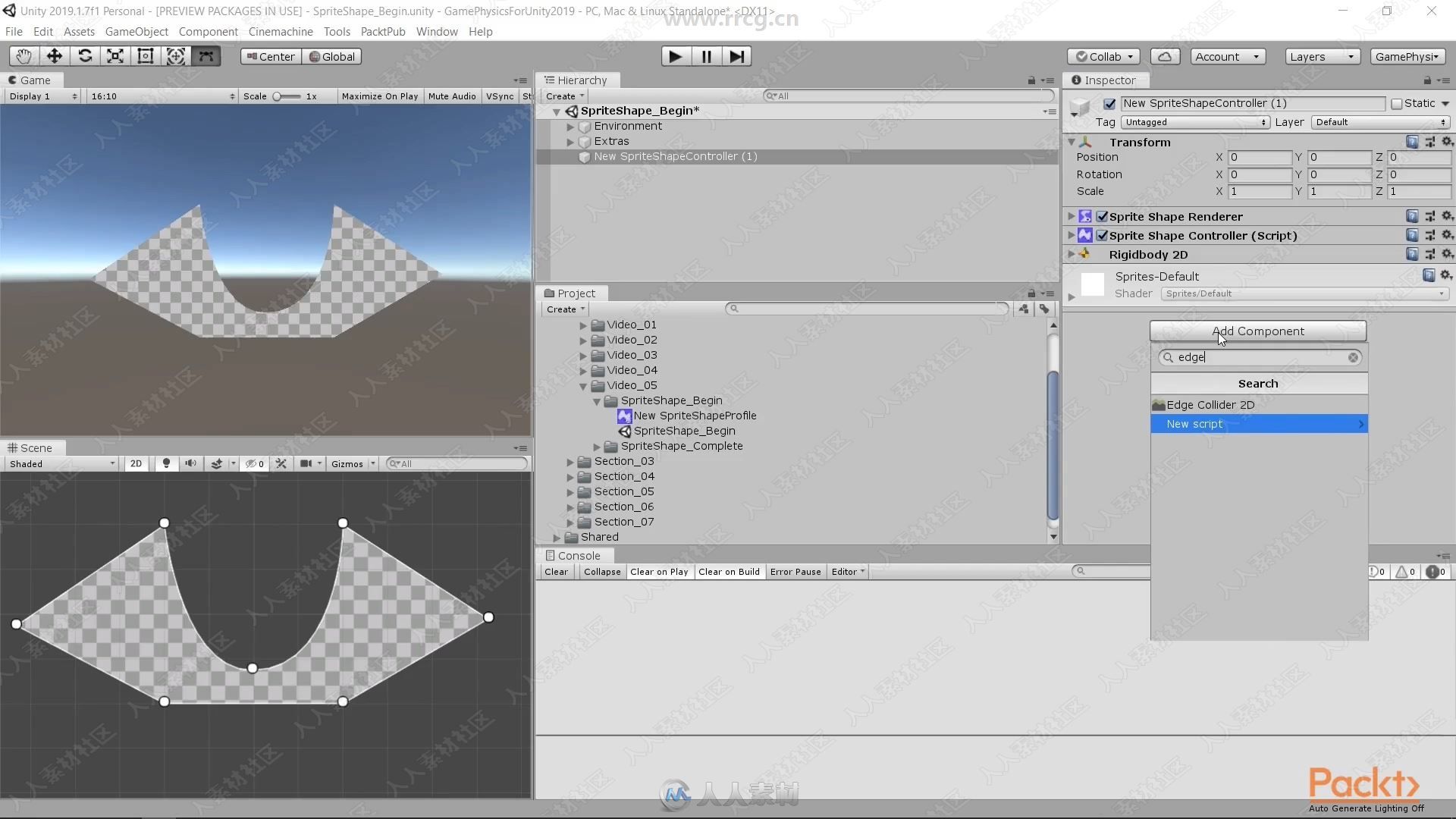
Task: Click the pause button in toolbar
Action: coord(707,56)
